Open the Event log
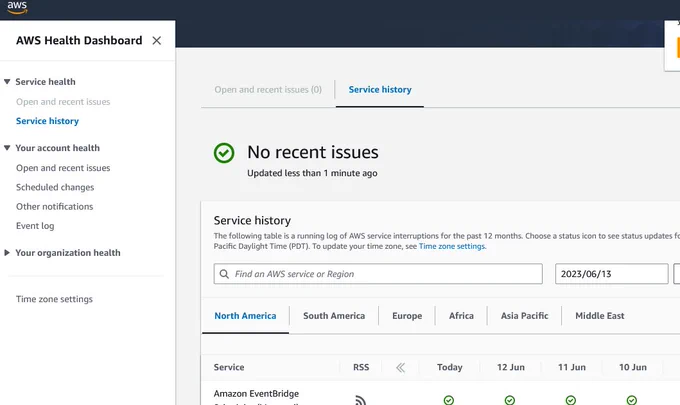The height and width of the screenshot is (405, 680). pos(35,226)
